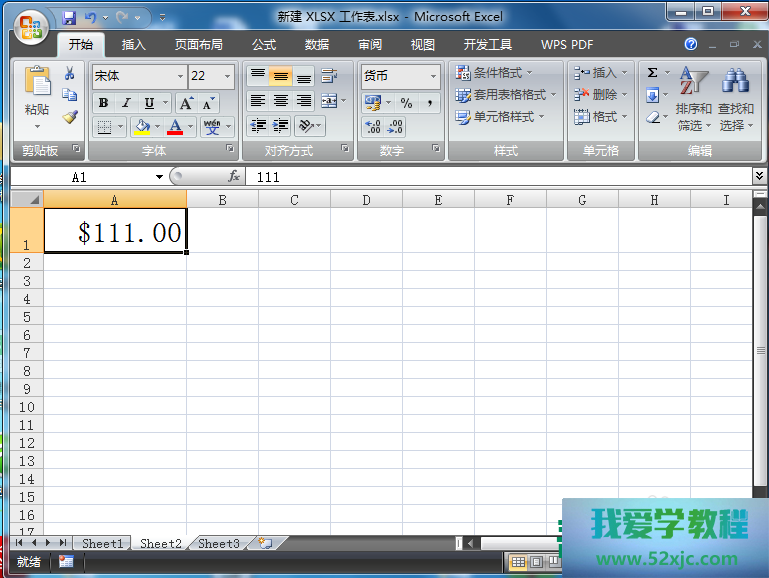Click the formula bar input showing 111
The width and height of the screenshot is (769, 578).
[500, 177]
